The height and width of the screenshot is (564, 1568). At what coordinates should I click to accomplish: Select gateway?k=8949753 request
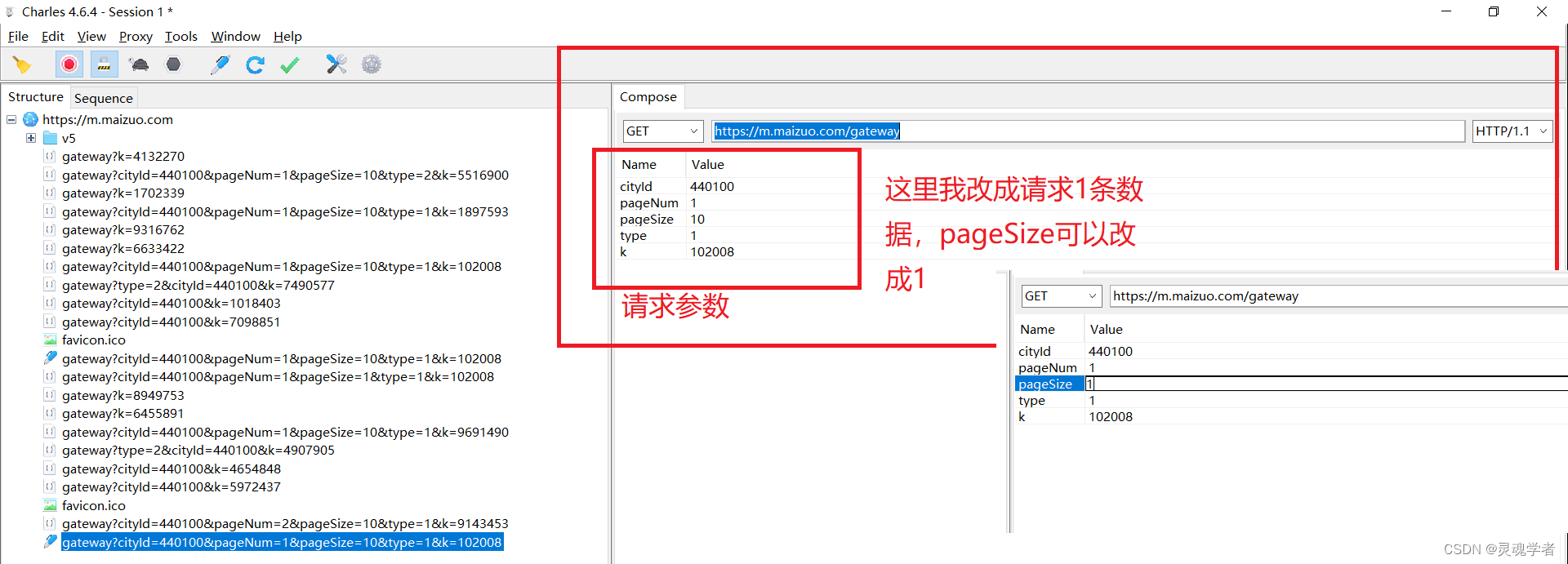[123, 395]
